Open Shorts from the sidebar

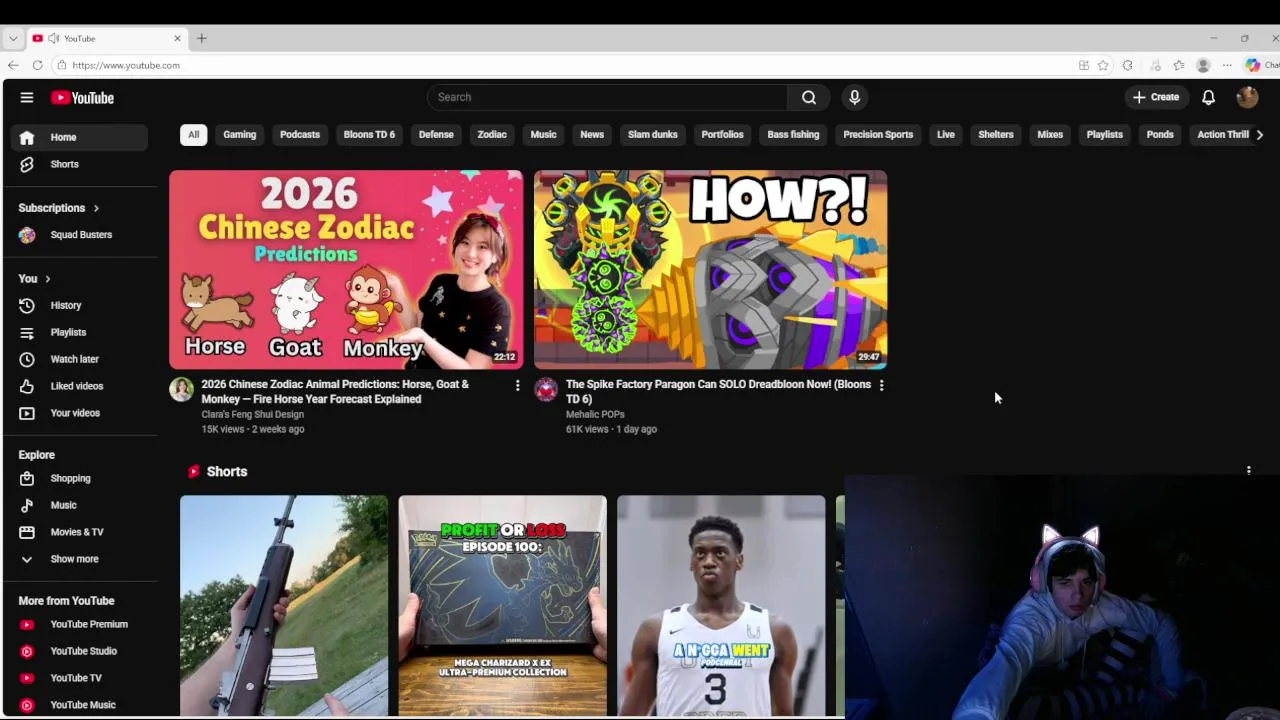pos(79,164)
